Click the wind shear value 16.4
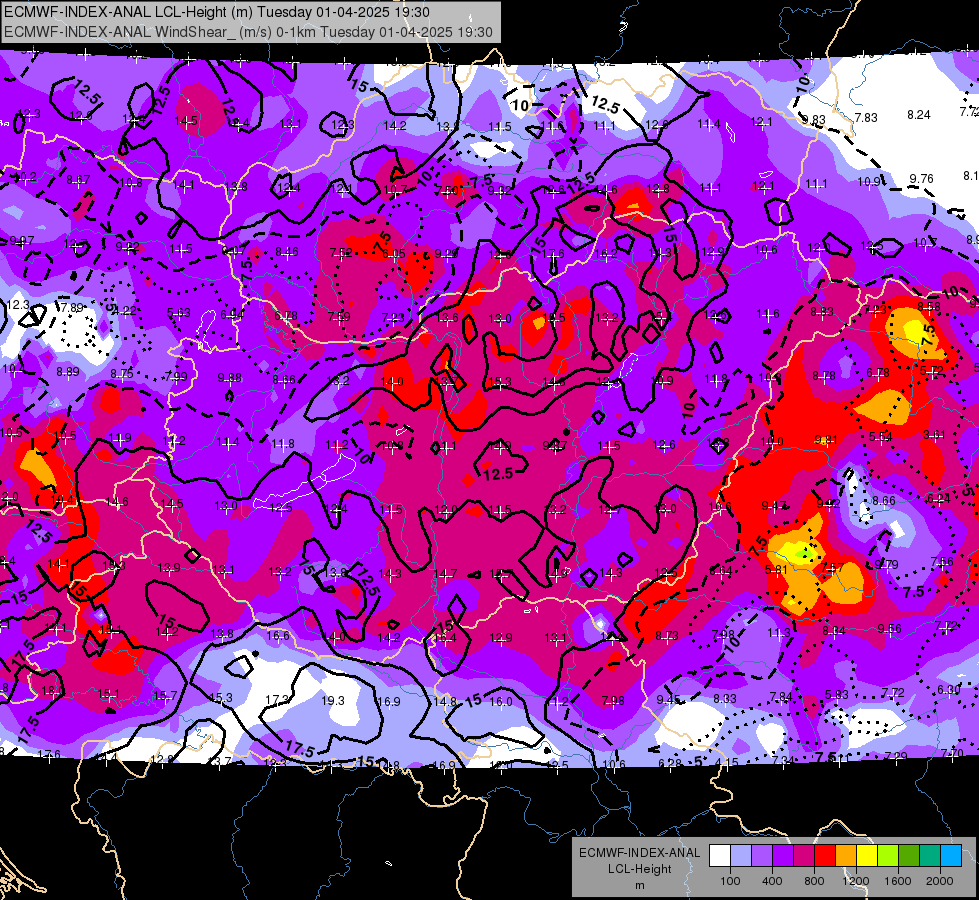979x900 pixels. coord(445,638)
